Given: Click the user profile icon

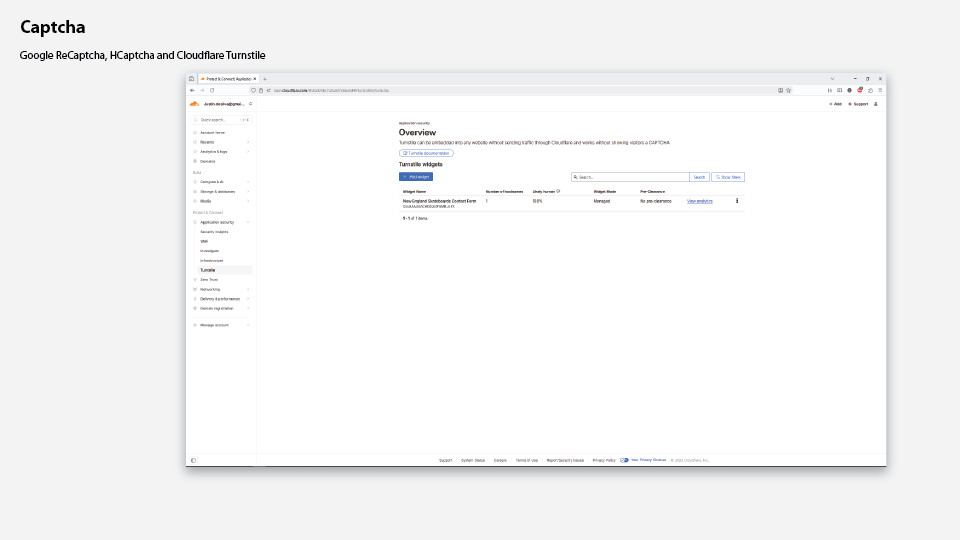Looking at the screenshot, I should coord(876,104).
